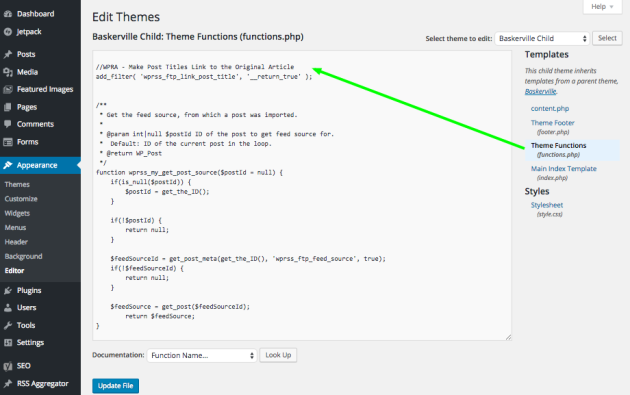Click the Tools wrench icon
630x395 pixels.
pos(8,325)
